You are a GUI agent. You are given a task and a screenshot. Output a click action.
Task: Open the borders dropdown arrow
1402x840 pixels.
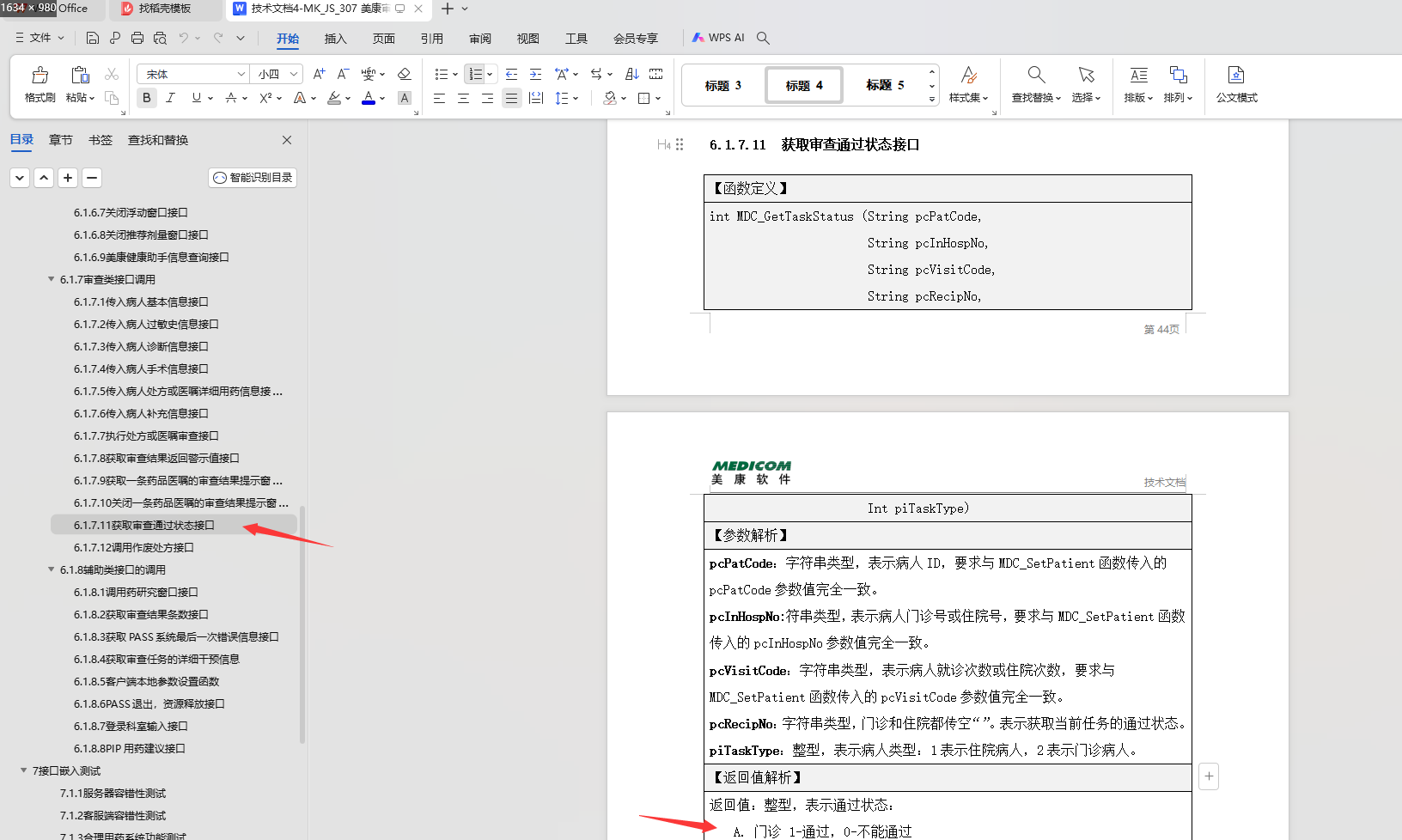657,98
